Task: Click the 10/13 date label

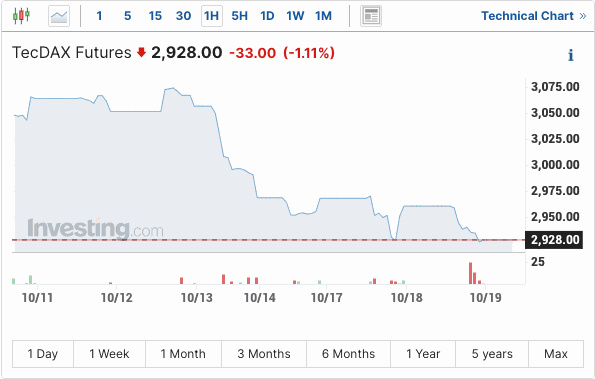Action: (197, 298)
